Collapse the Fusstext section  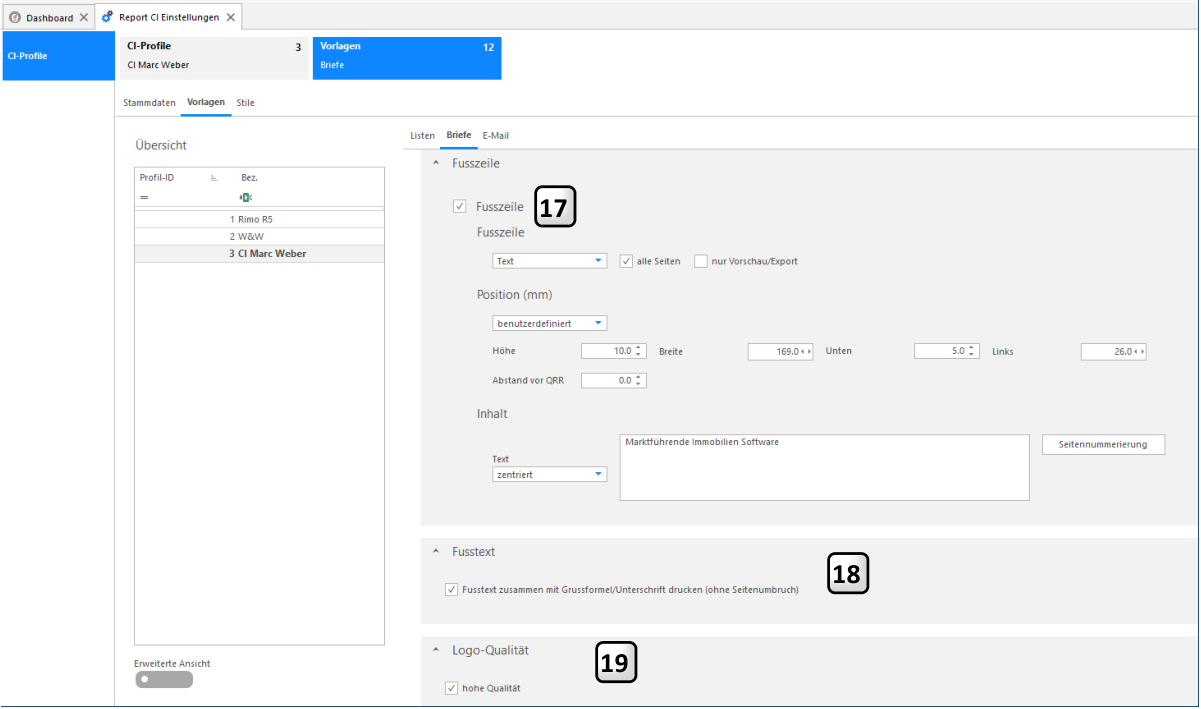tap(436, 551)
